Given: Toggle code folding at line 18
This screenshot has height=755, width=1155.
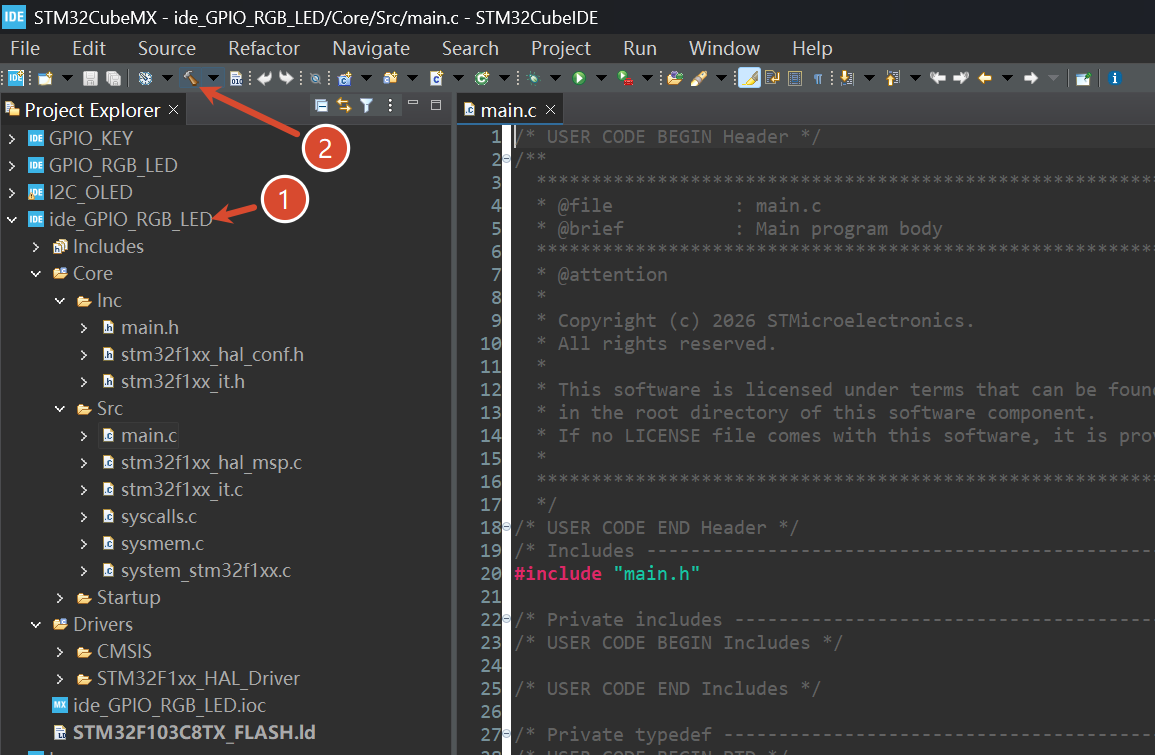Looking at the screenshot, I should (506, 527).
